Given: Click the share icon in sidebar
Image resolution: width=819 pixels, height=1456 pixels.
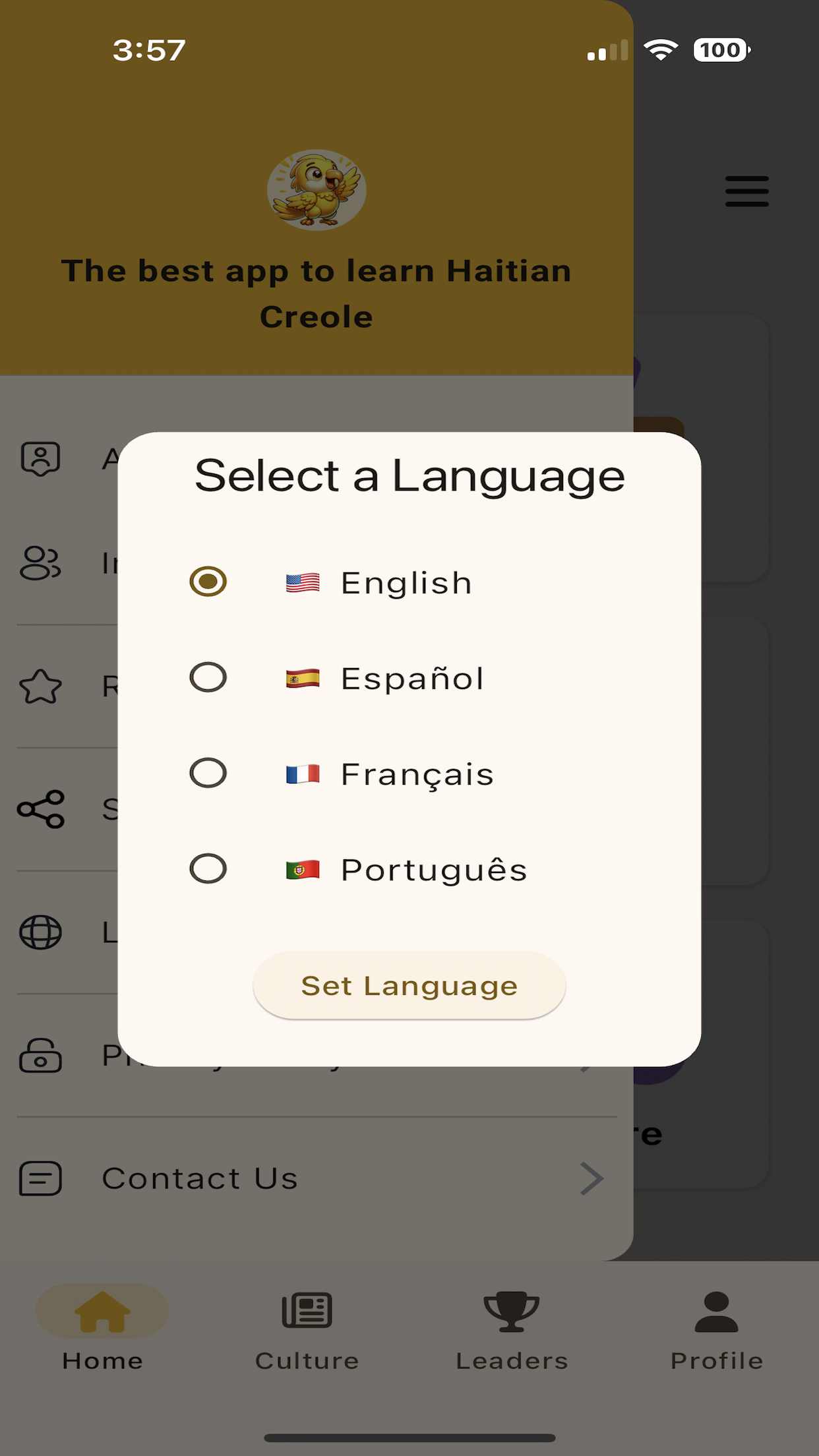Looking at the screenshot, I should [41, 809].
